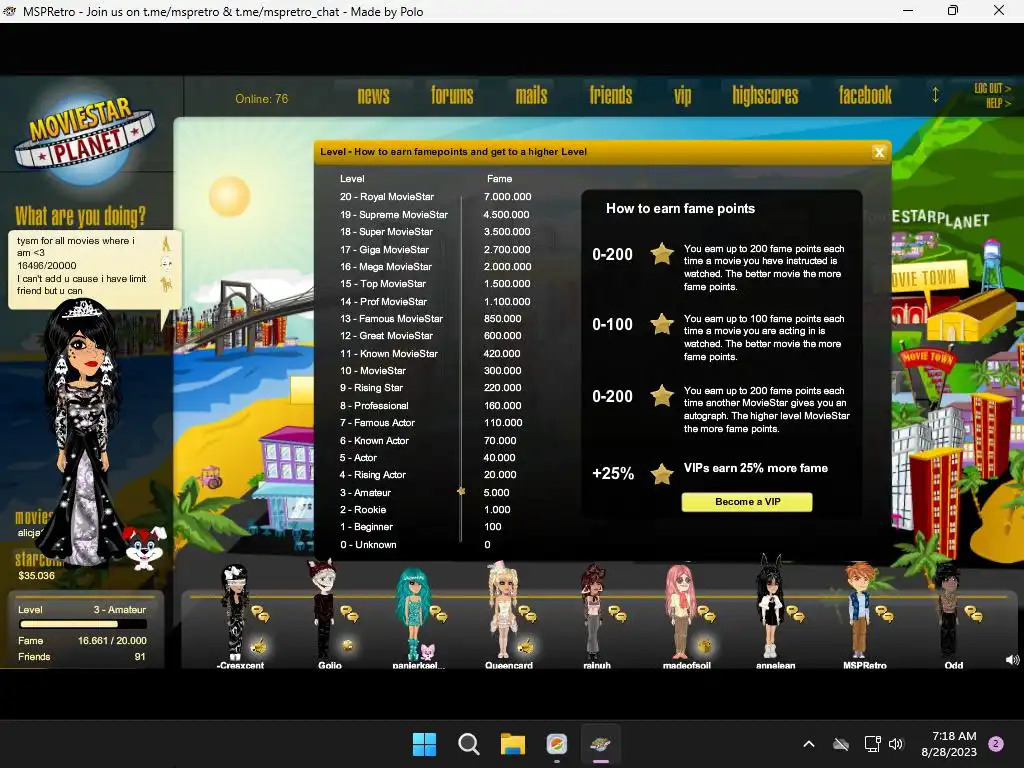Open chat bubbles icon next to -Cresxcent

(261, 613)
